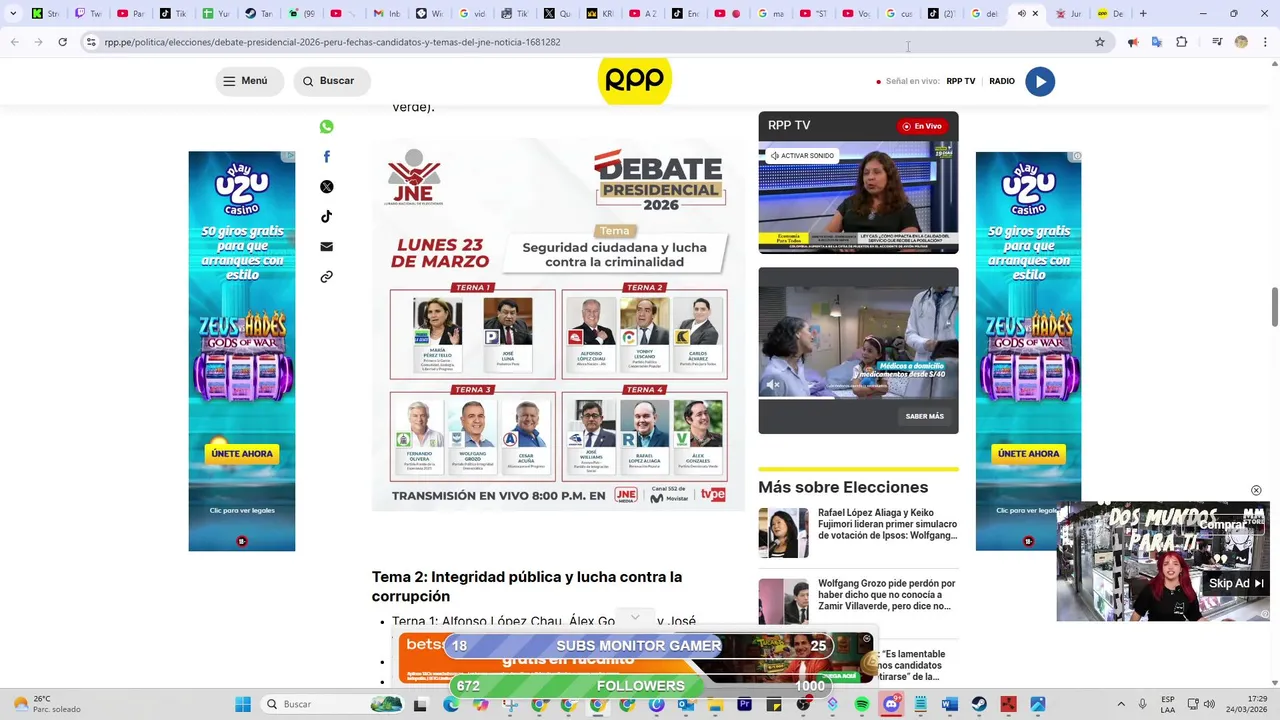The height and width of the screenshot is (720, 1280).
Task: Unmute the medical ad video
Action: [773, 385]
